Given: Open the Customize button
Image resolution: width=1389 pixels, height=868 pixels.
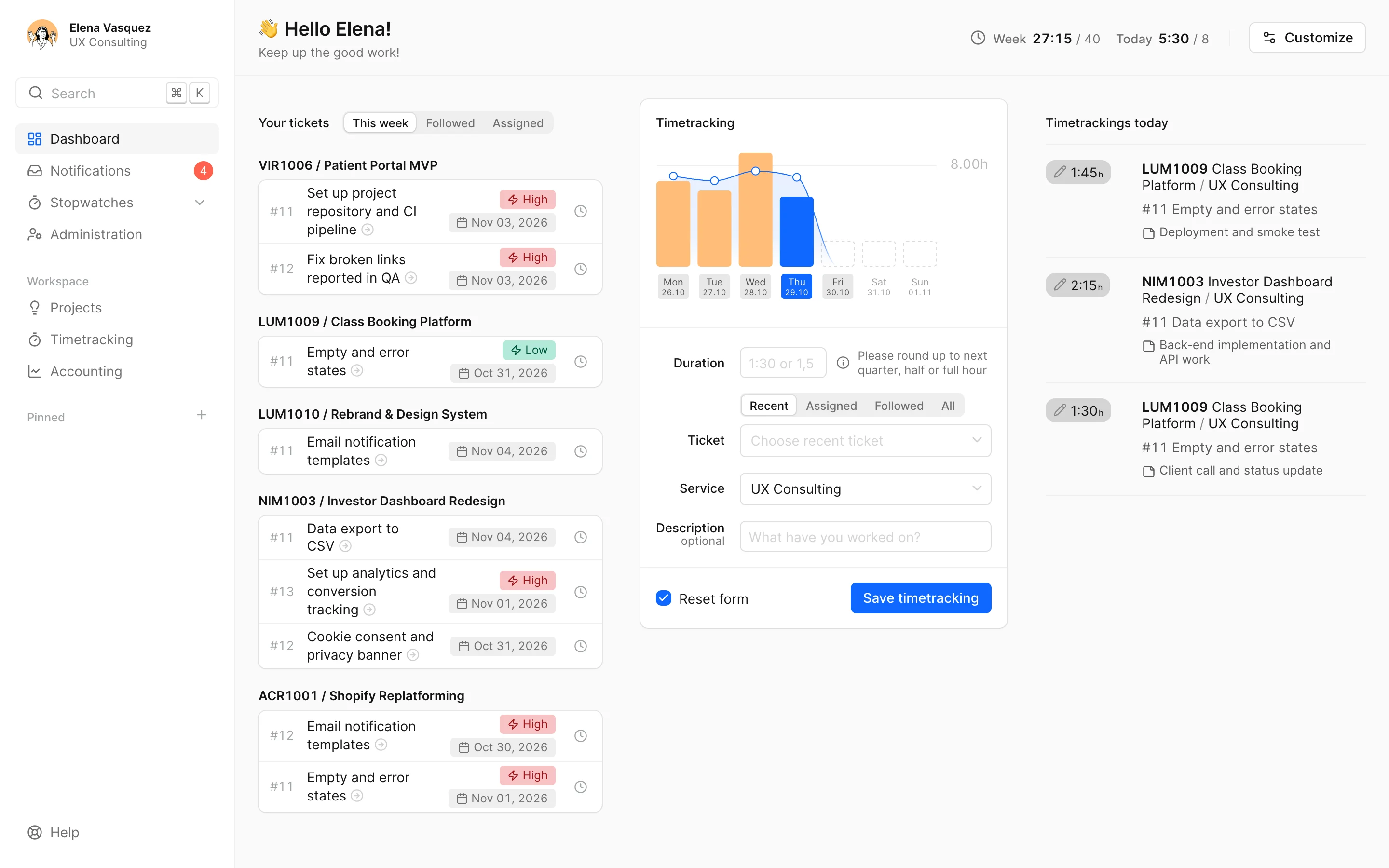Looking at the screenshot, I should coord(1307,38).
